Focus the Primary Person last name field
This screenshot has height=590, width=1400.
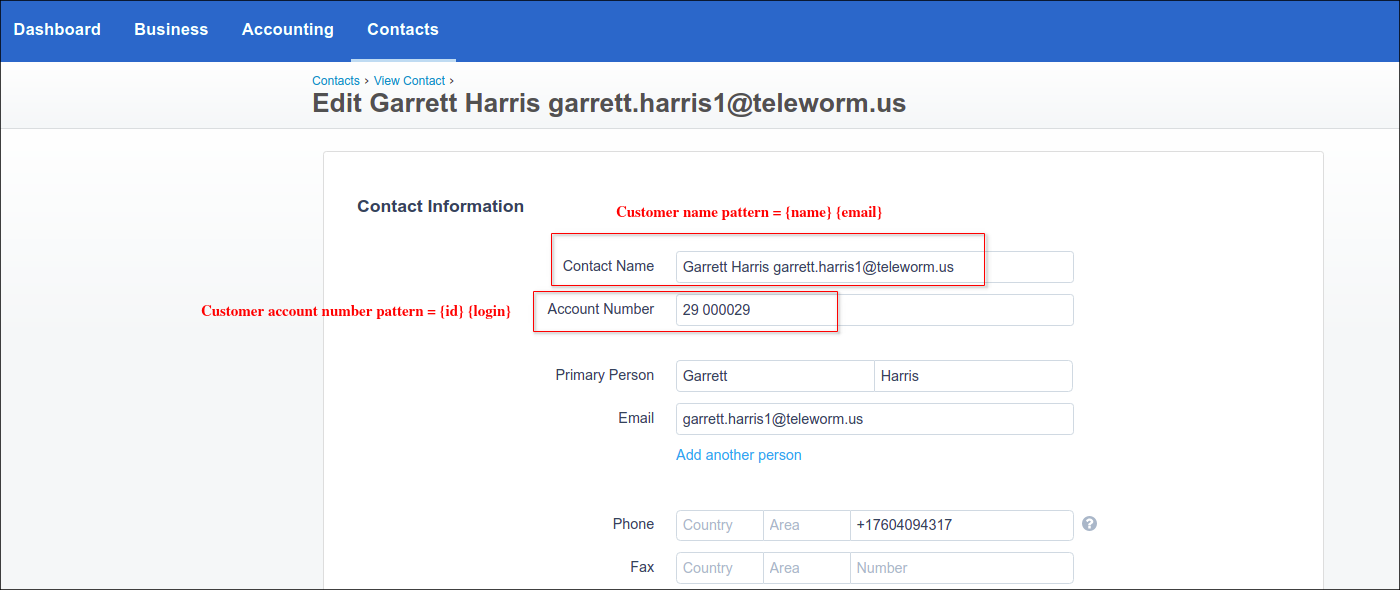(972, 376)
